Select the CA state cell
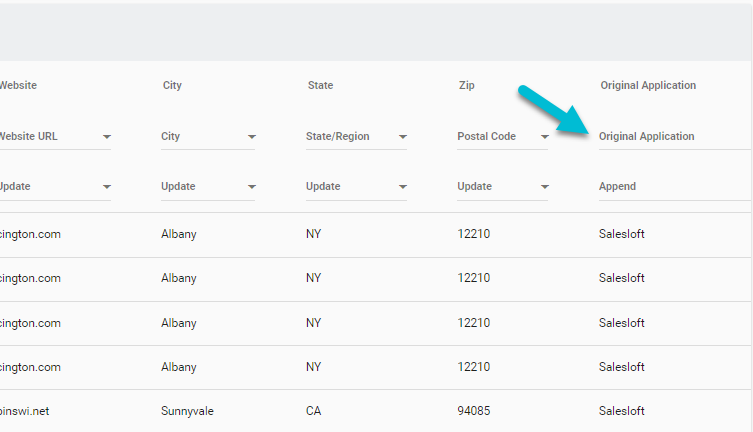 [314, 411]
